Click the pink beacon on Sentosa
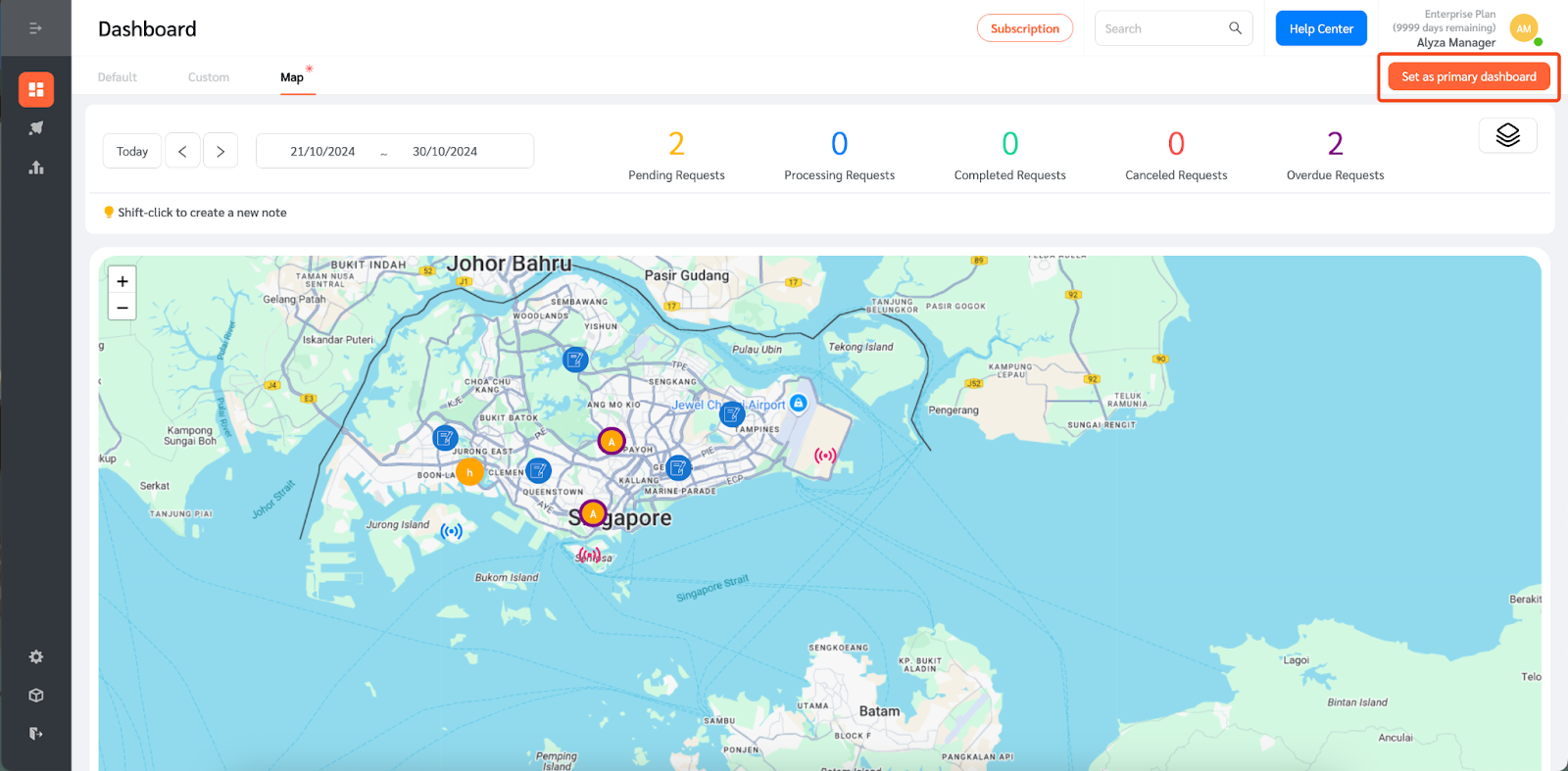This screenshot has height=771, width=1568. 589,555
